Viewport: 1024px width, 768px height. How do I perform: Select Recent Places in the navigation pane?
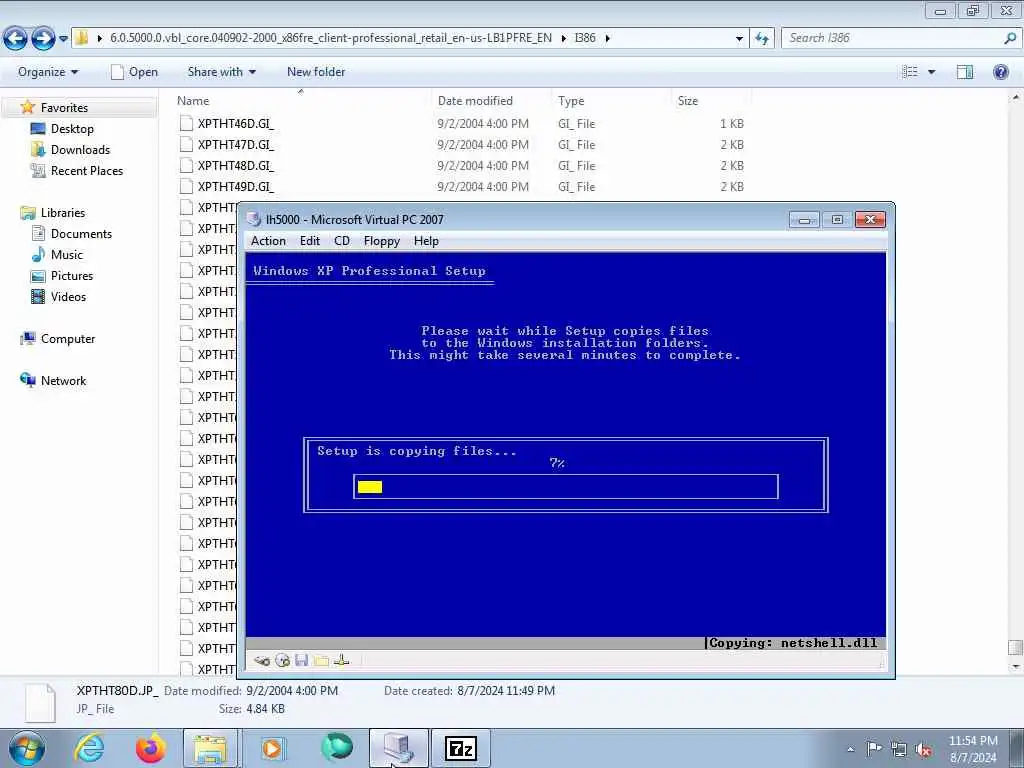pyautogui.click(x=87, y=170)
